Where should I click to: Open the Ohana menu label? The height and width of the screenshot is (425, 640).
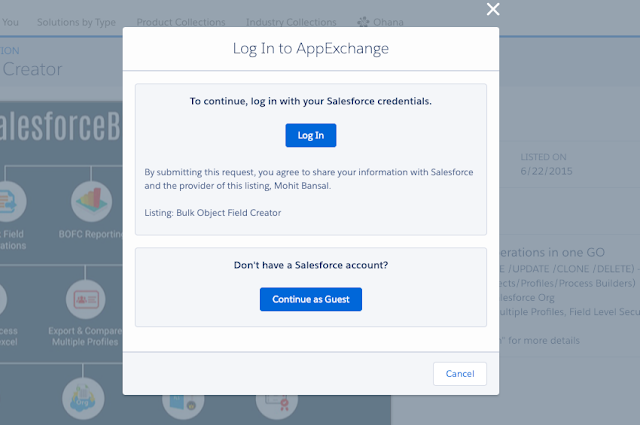click(x=388, y=22)
